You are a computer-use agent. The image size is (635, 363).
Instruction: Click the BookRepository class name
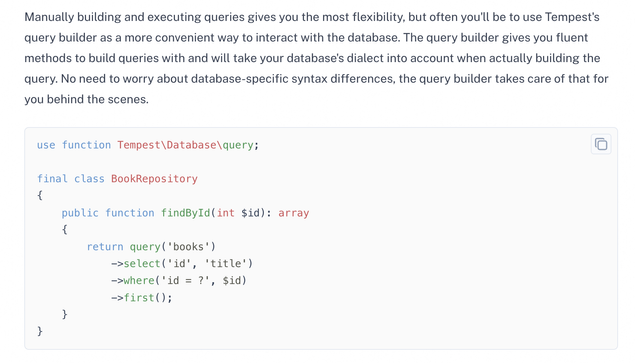click(154, 179)
